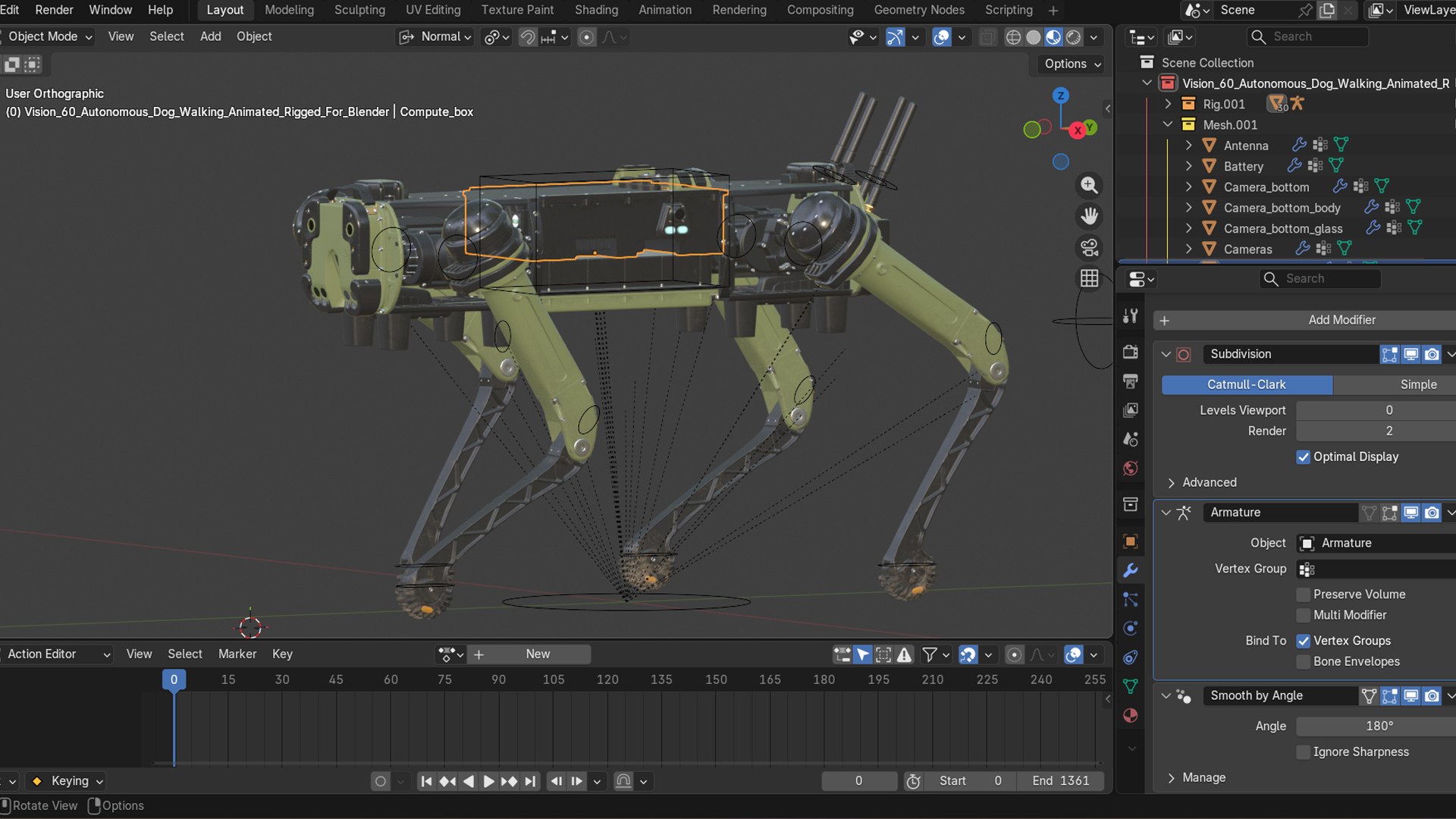
Task: Play the animation in reverse
Action: pyautogui.click(x=468, y=781)
